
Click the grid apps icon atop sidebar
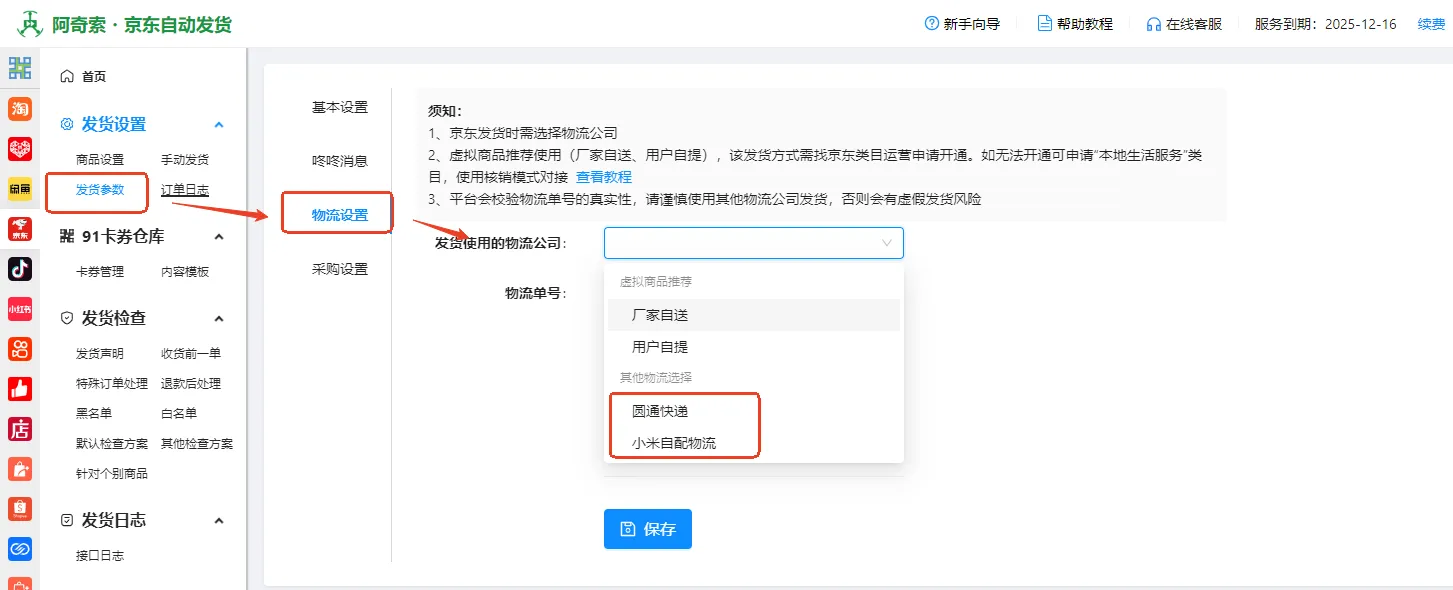point(20,68)
